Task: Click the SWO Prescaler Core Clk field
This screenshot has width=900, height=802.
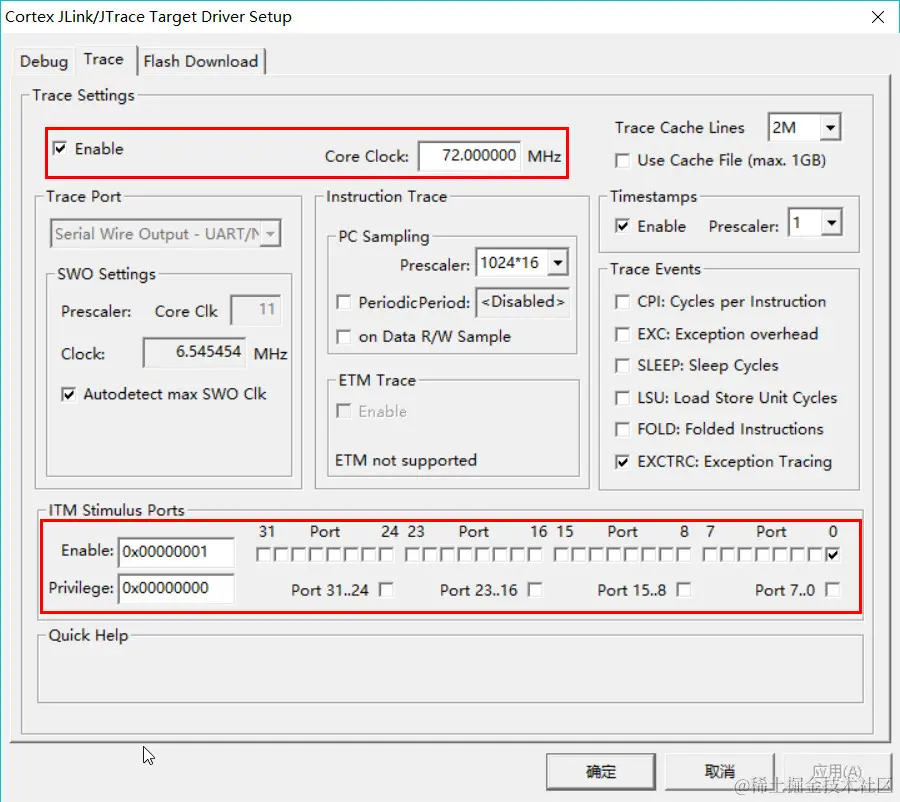Action: [256, 310]
